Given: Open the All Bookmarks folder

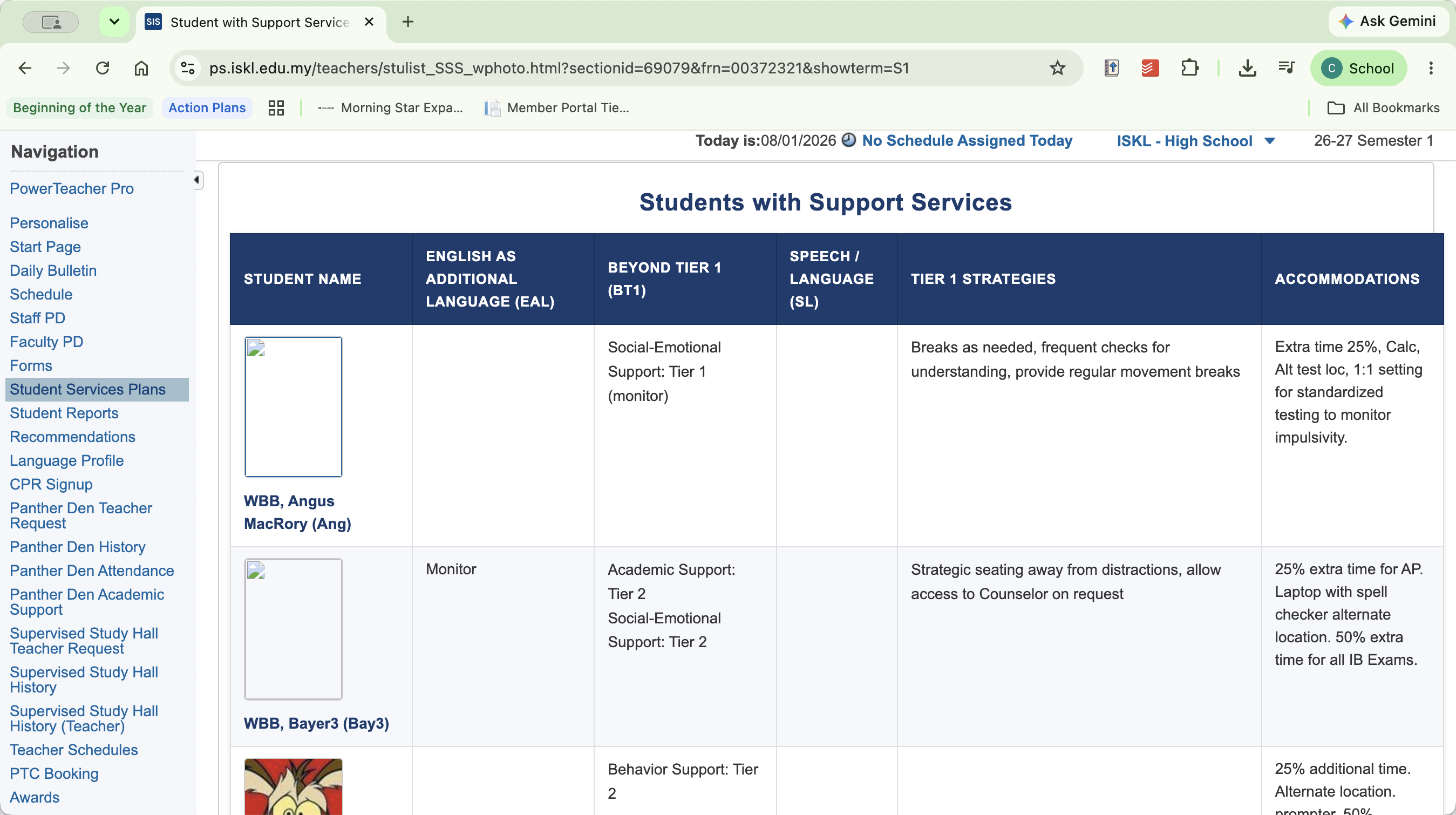Looking at the screenshot, I should [x=1383, y=108].
